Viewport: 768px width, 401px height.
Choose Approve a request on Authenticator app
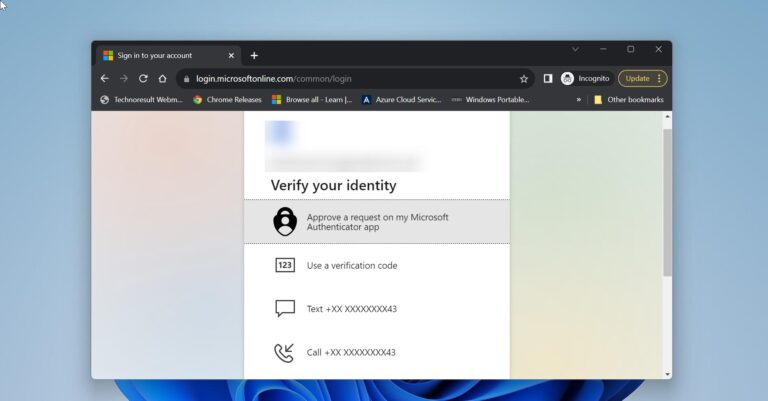(377, 222)
